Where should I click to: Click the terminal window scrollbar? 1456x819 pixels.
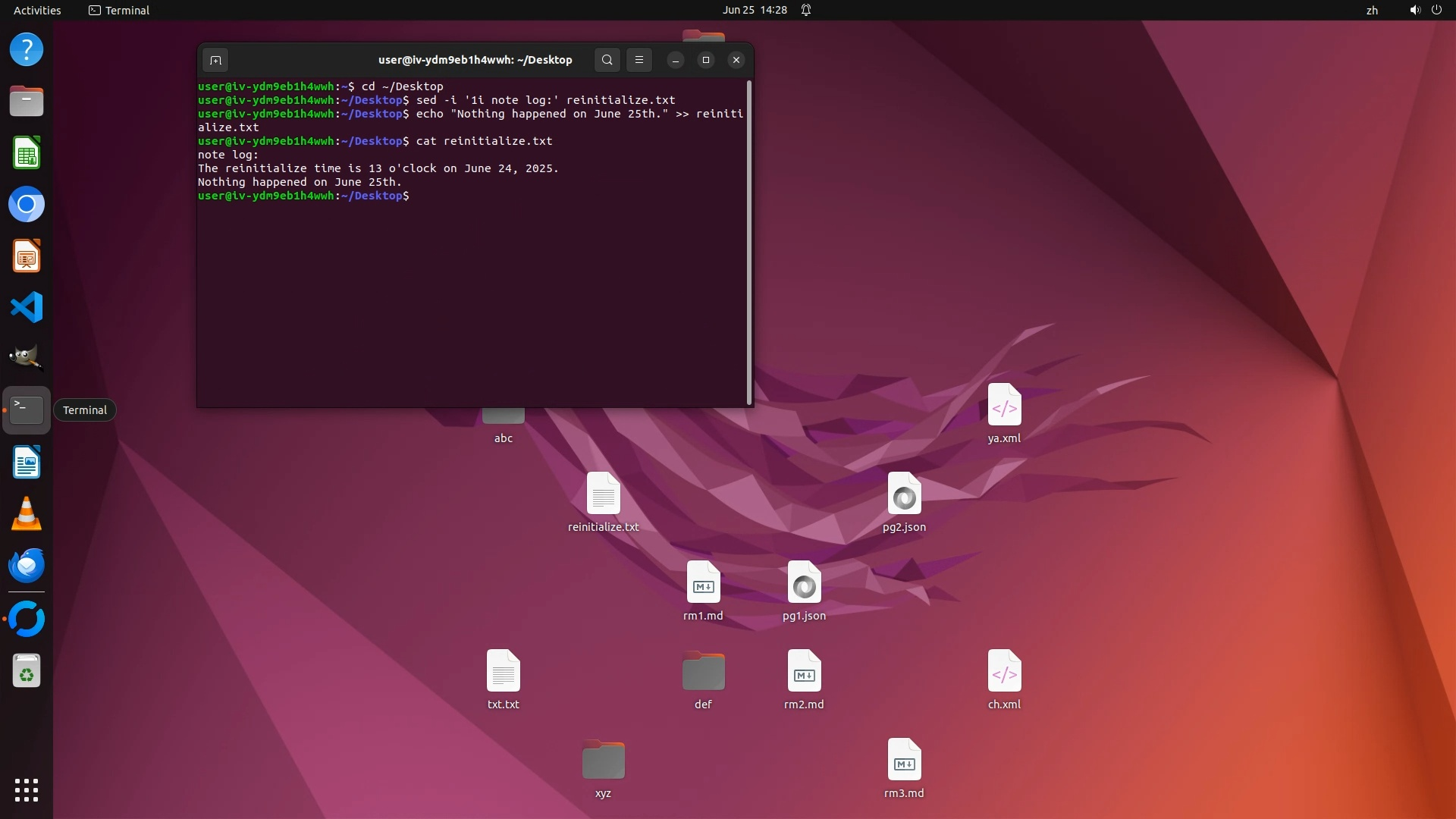[749, 243]
